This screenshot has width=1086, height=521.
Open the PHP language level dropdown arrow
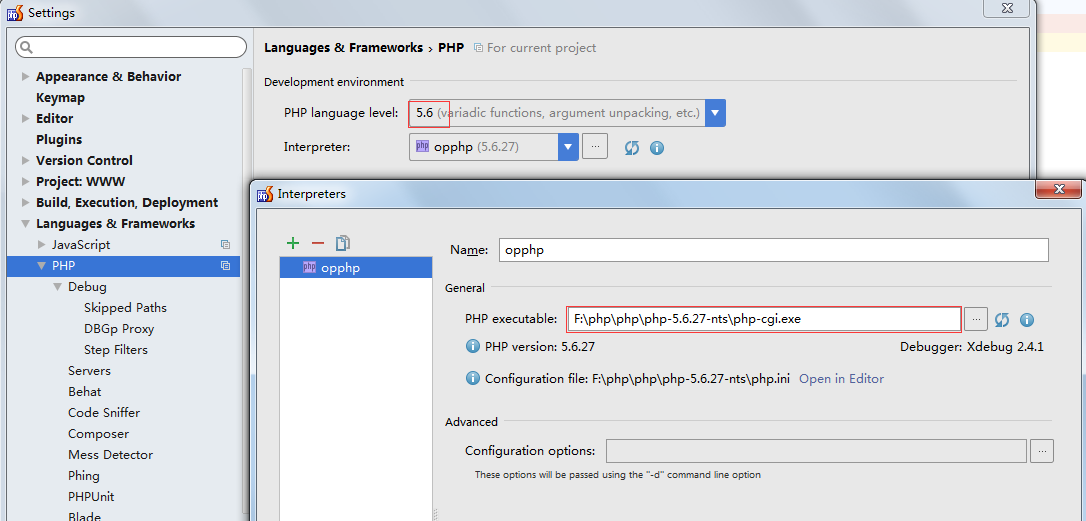(715, 112)
